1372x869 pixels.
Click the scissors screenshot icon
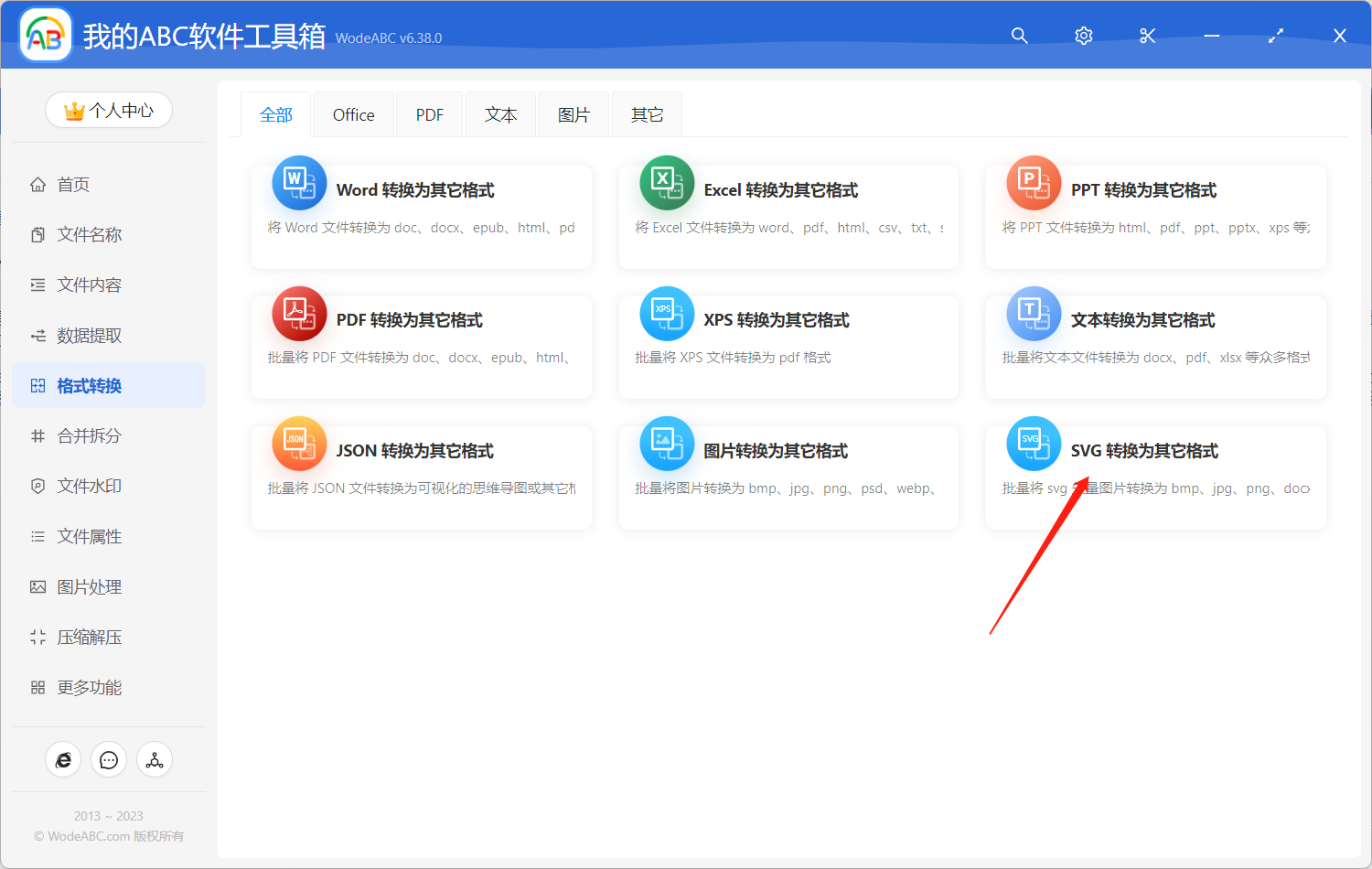(x=1147, y=36)
